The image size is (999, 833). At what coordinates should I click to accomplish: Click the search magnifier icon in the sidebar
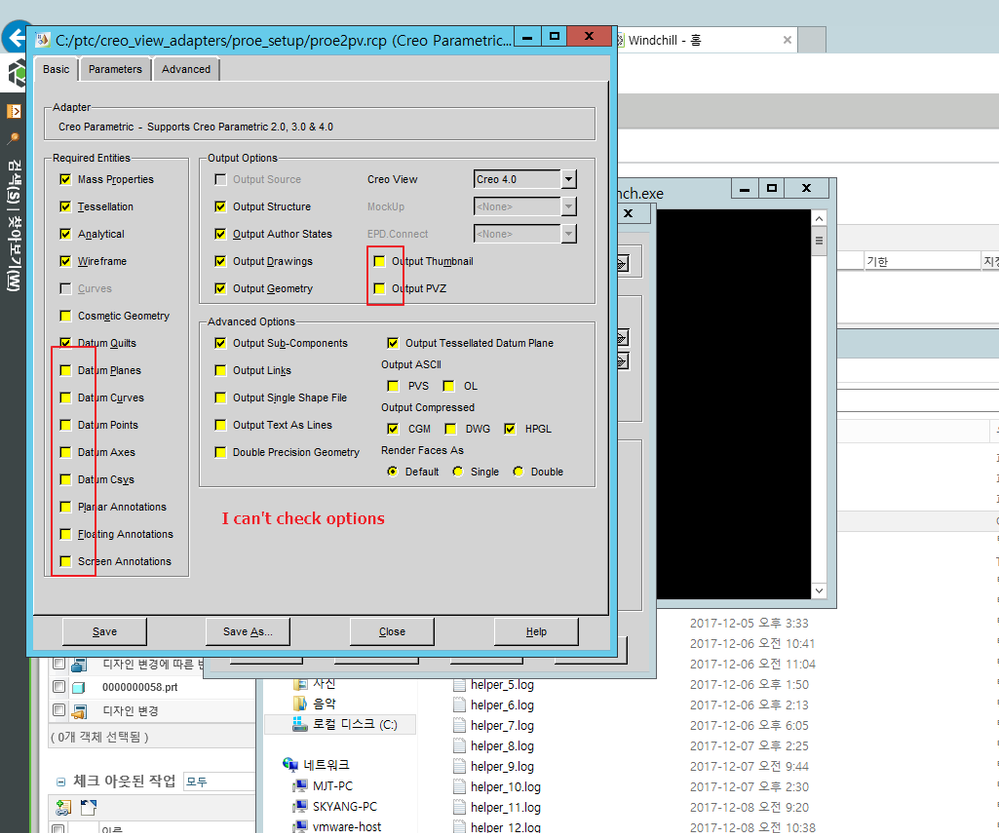click(14, 138)
